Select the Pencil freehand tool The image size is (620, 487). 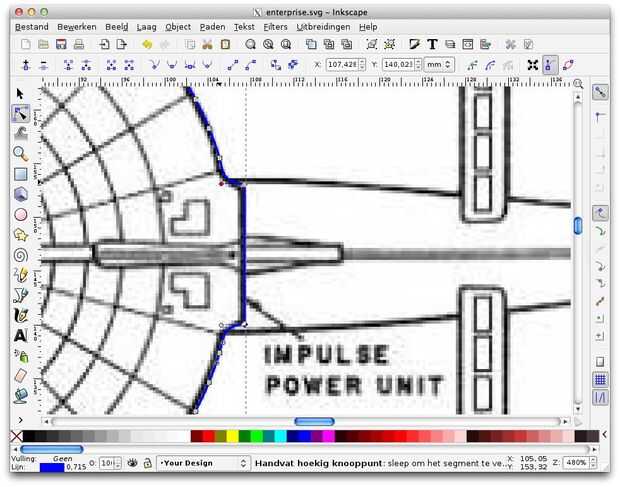(x=21, y=275)
